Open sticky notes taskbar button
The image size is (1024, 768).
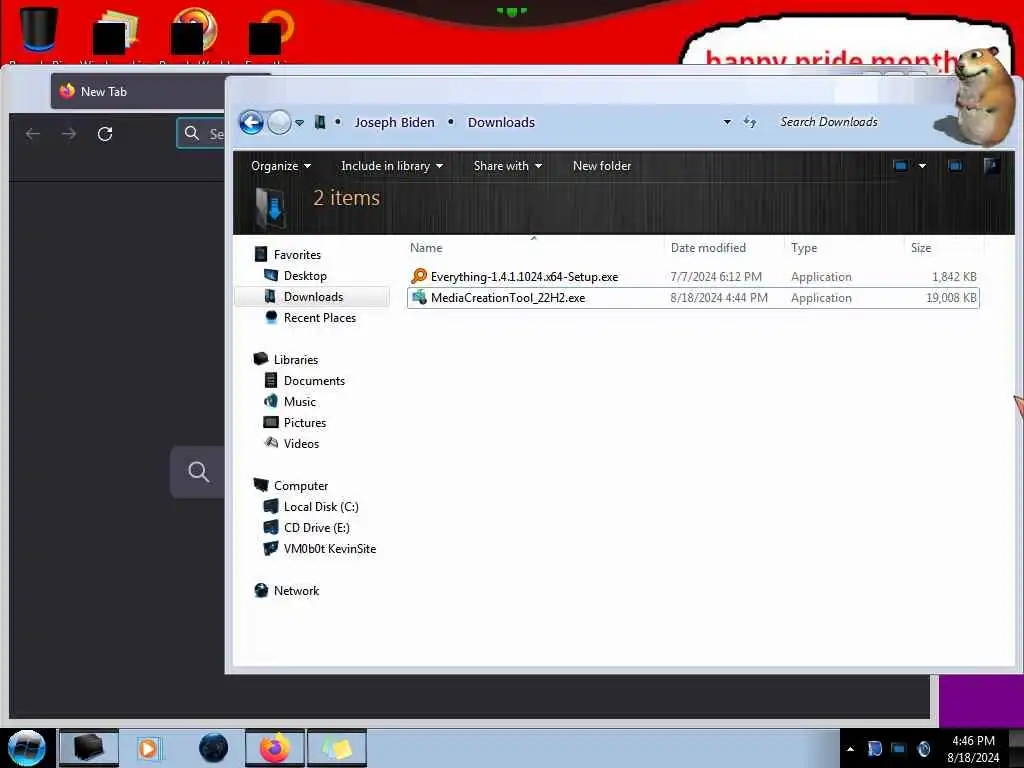pos(337,748)
